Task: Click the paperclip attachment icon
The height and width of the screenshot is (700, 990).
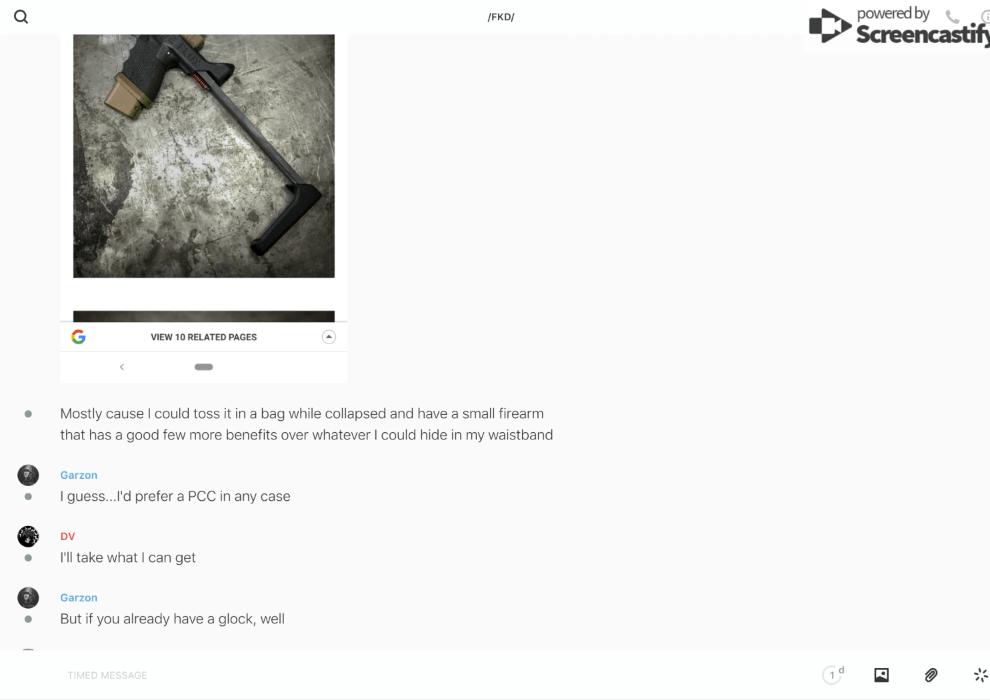Action: (x=931, y=675)
